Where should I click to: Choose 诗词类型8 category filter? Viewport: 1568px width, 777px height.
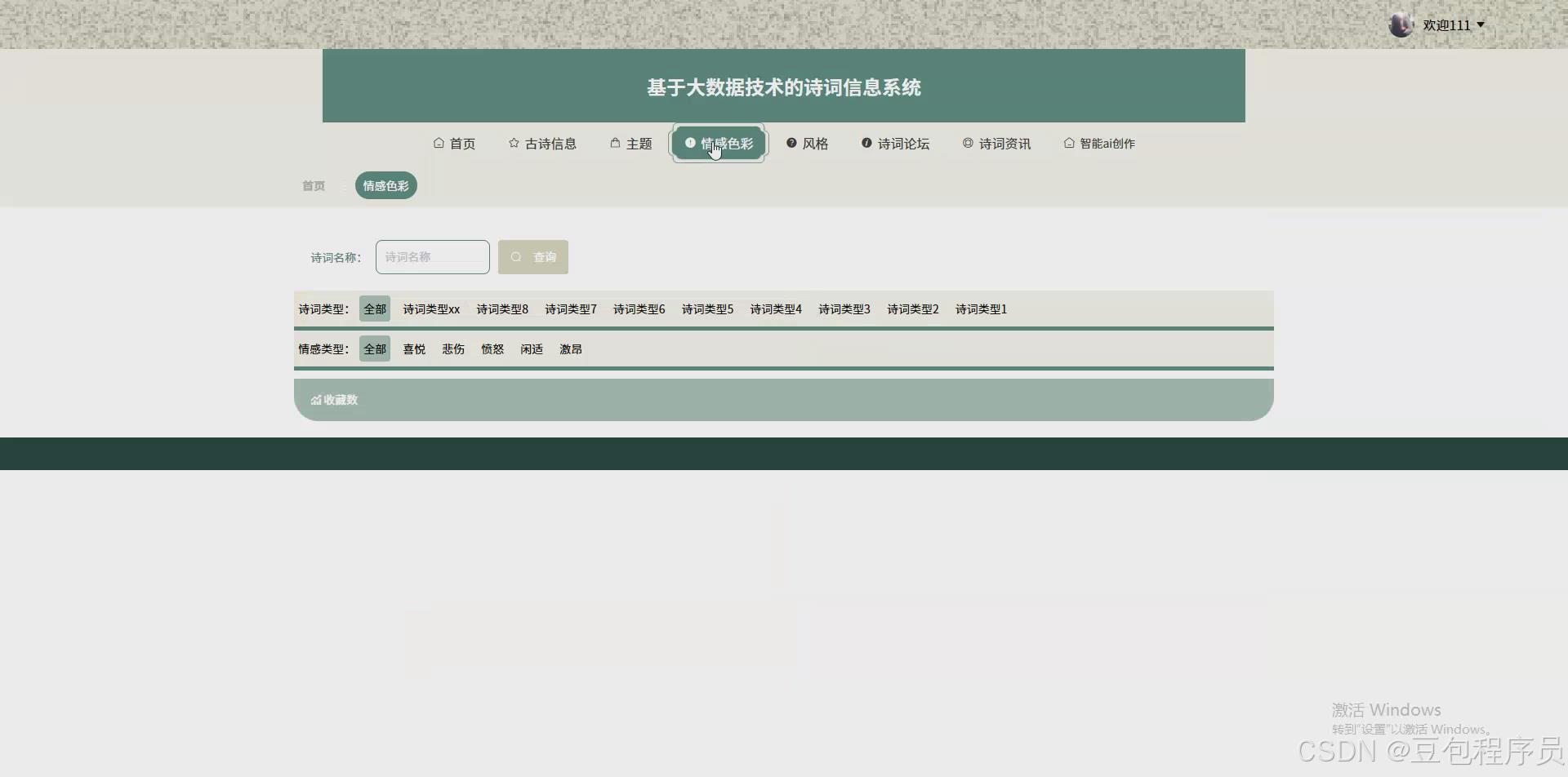501,309
